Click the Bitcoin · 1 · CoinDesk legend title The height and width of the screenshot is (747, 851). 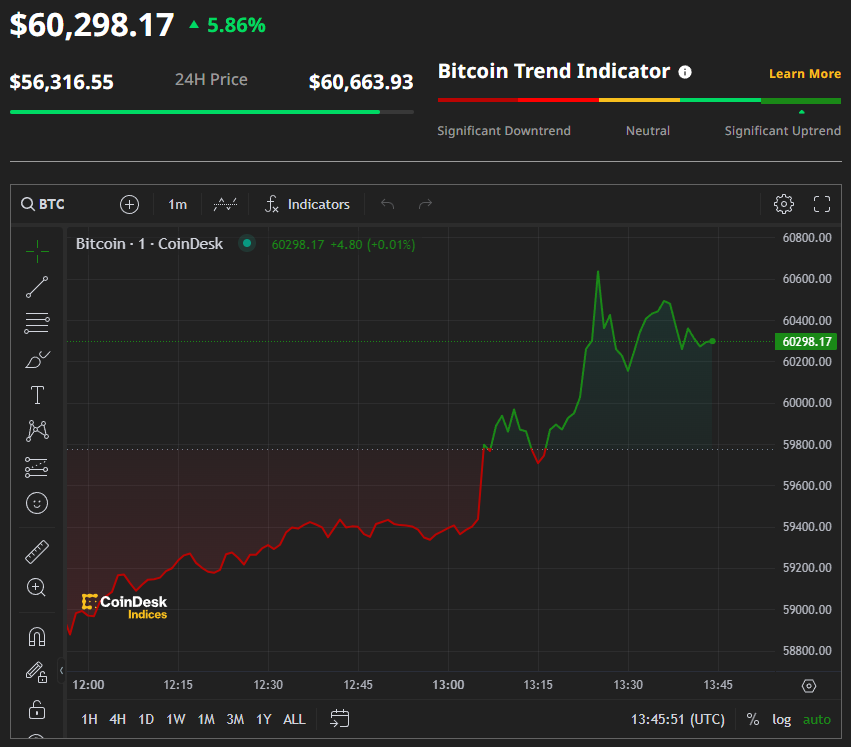click(149, 244)
